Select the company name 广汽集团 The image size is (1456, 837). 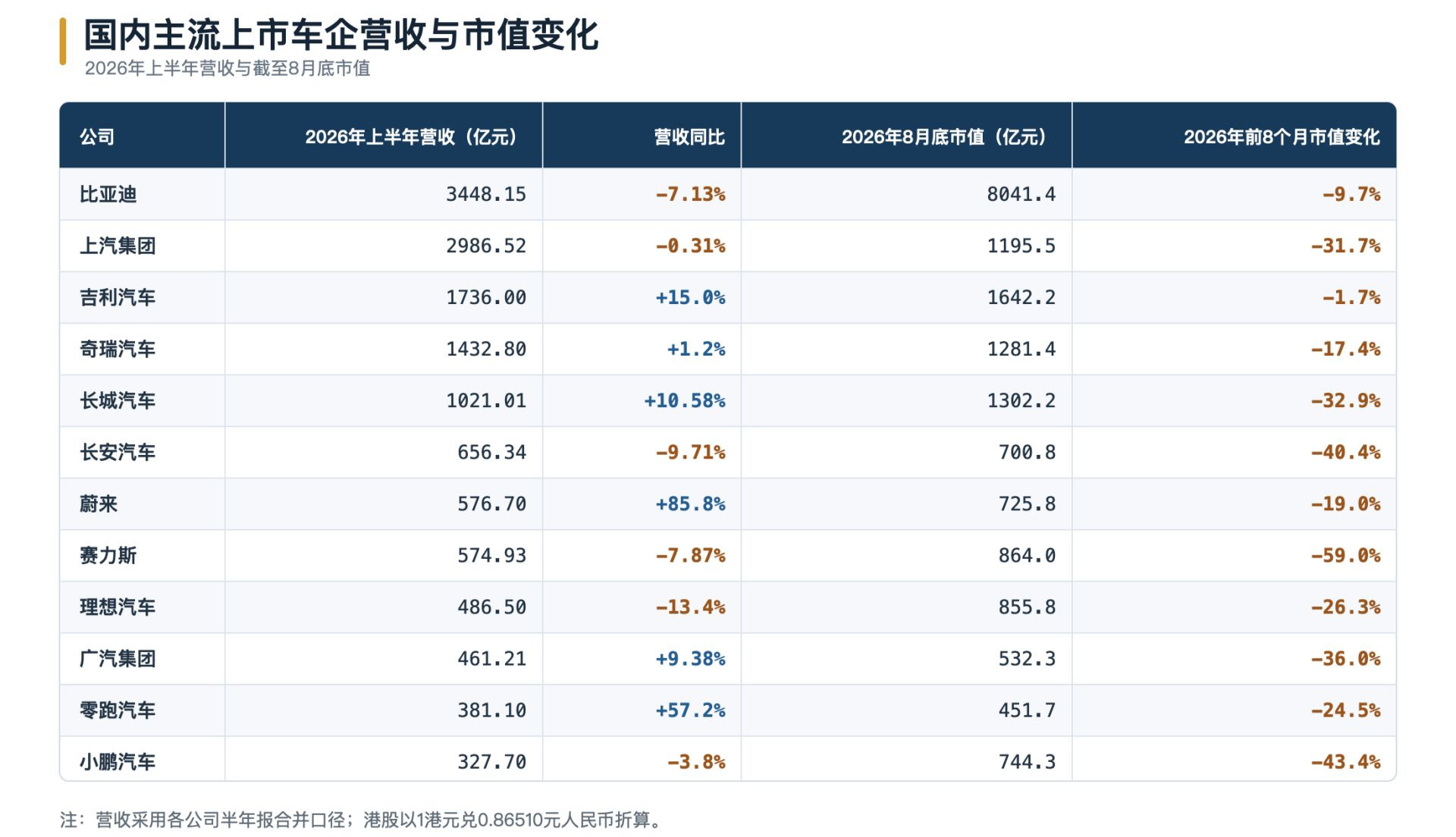pos(118,658)
